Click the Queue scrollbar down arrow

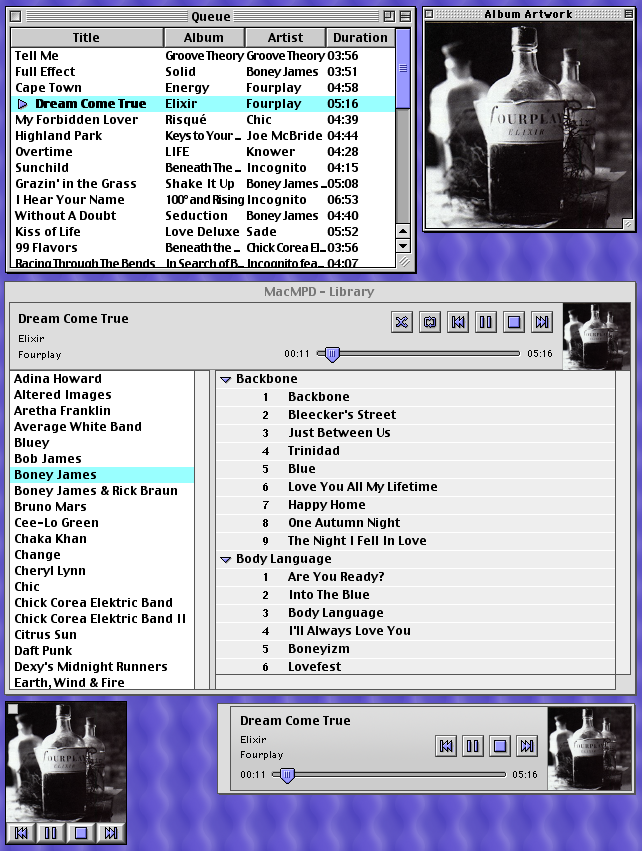[403, 246]
